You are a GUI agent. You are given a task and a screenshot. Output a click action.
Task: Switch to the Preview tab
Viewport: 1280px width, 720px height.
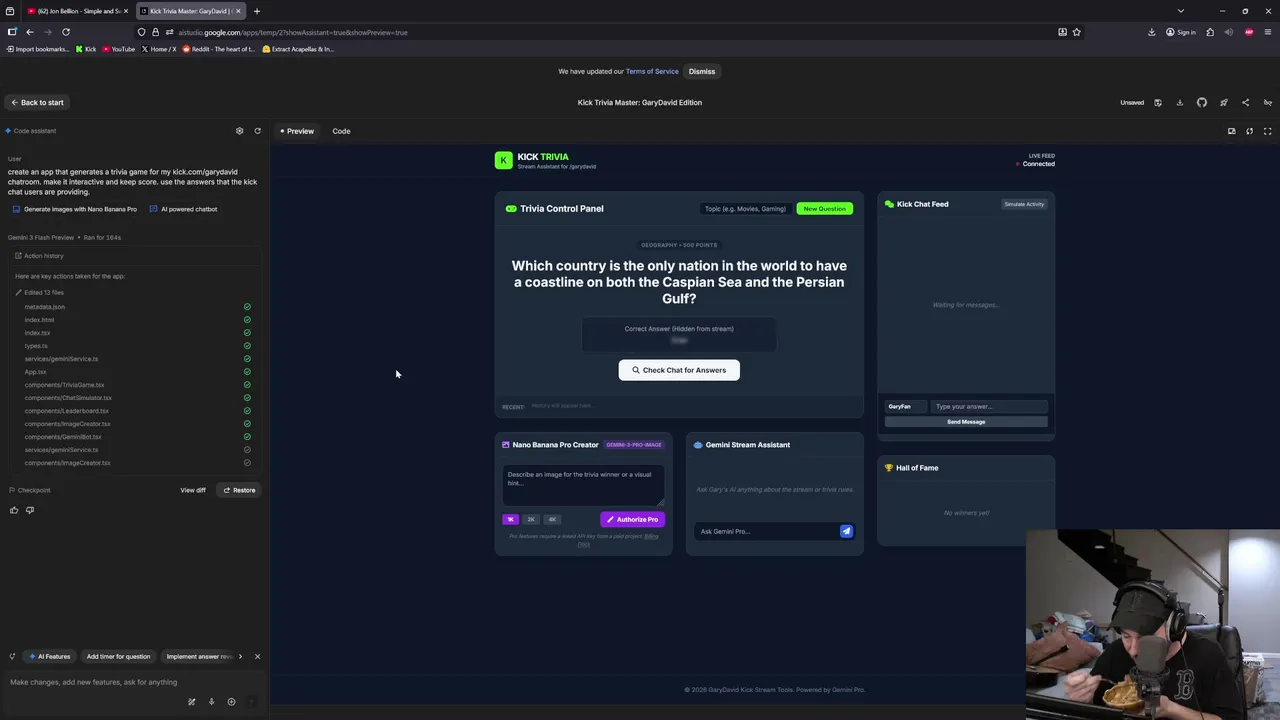(x=297, y=131)
